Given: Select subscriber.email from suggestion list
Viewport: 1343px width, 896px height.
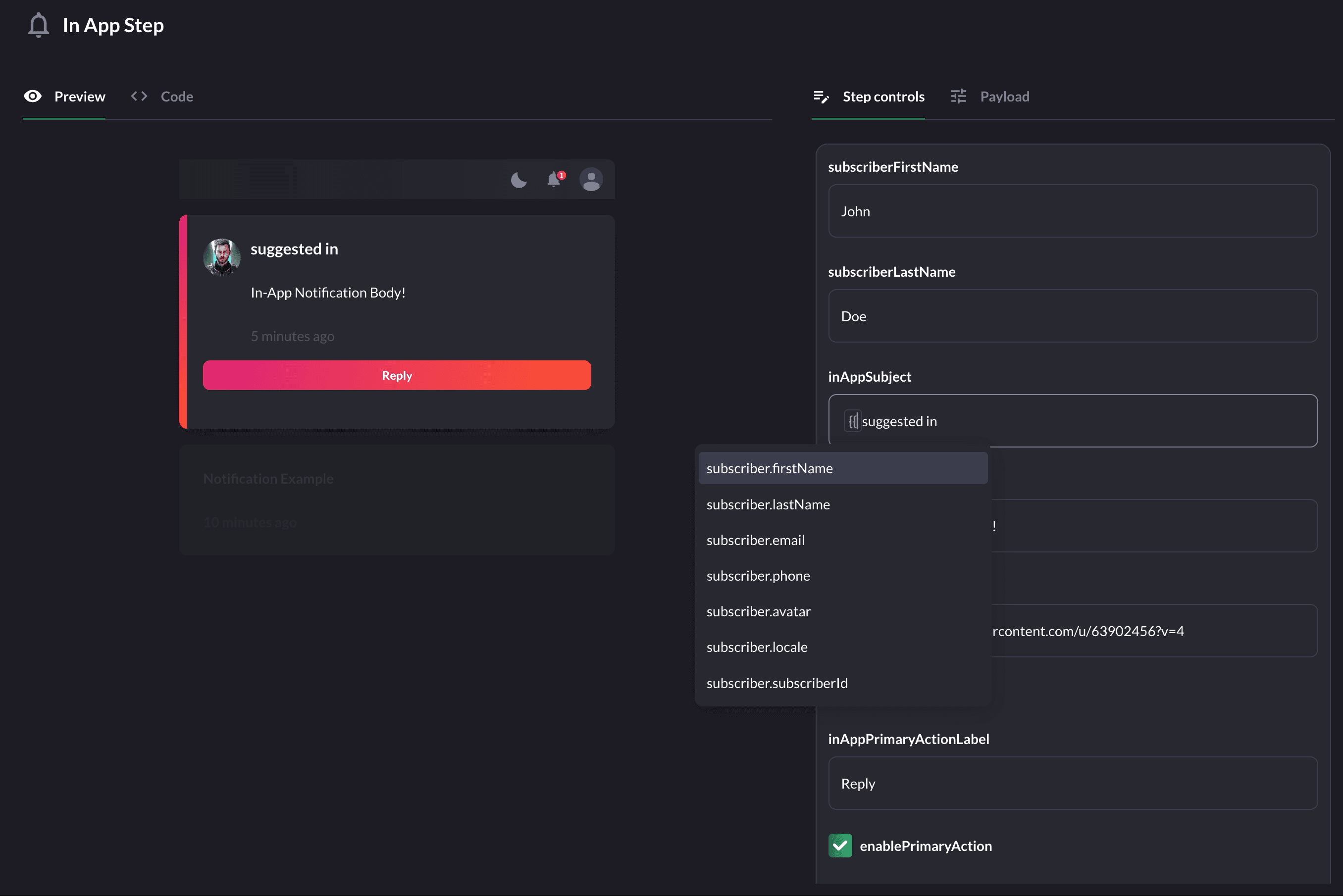Looking at the screenshot, I should tap(755, 539).
